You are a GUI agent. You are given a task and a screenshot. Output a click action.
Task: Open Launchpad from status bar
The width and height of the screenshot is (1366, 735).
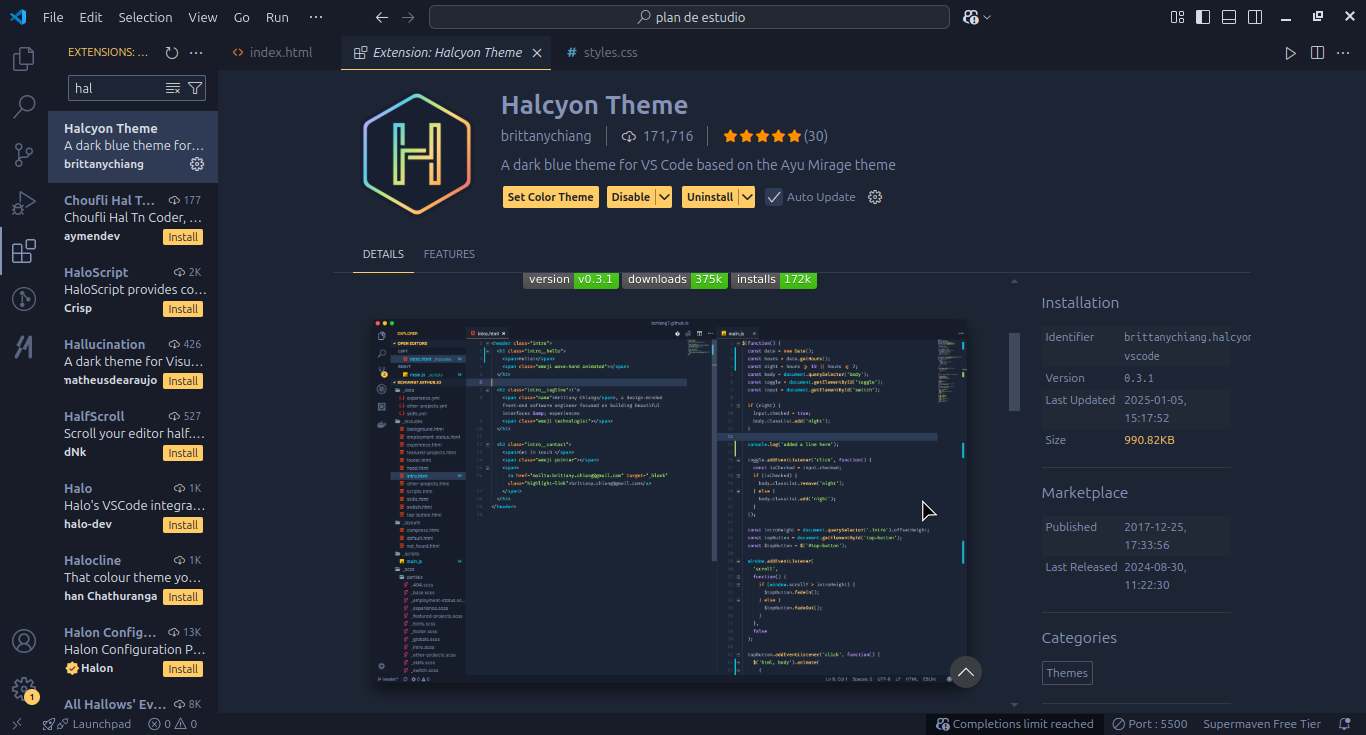(x=87, y=724)
